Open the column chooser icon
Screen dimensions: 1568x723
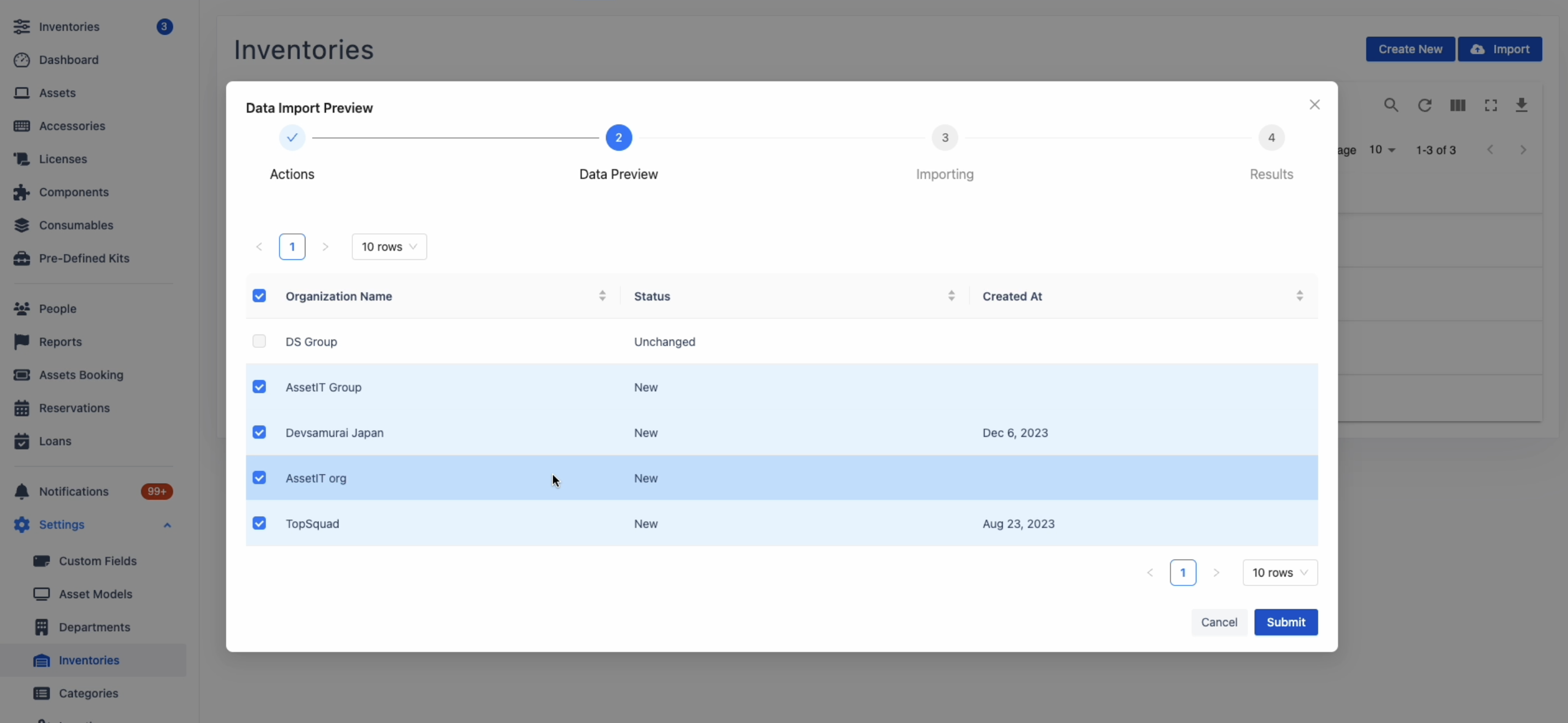coord(1457,105)
